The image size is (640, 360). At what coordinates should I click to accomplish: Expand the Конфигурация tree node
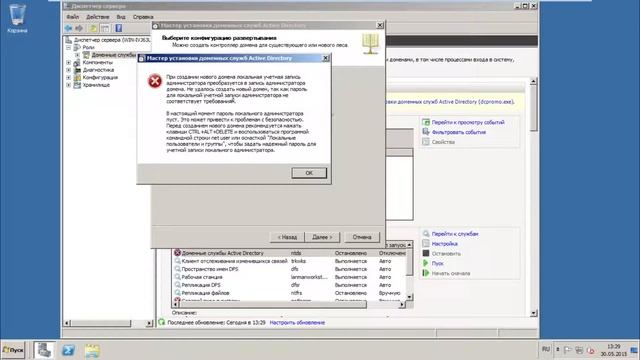(69, 77)
